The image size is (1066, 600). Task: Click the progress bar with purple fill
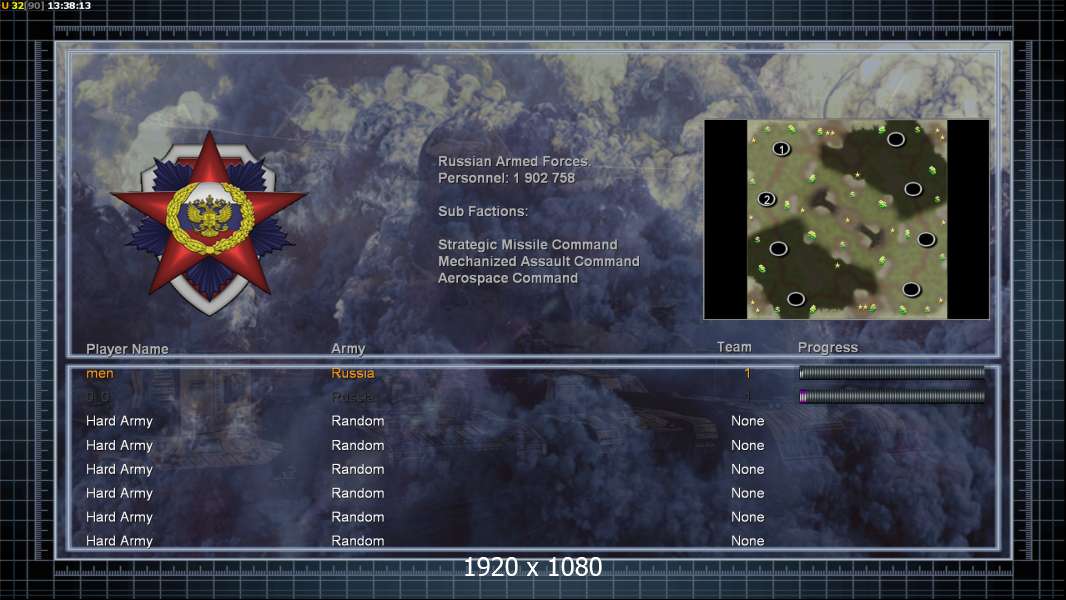(x=892, y=396)
